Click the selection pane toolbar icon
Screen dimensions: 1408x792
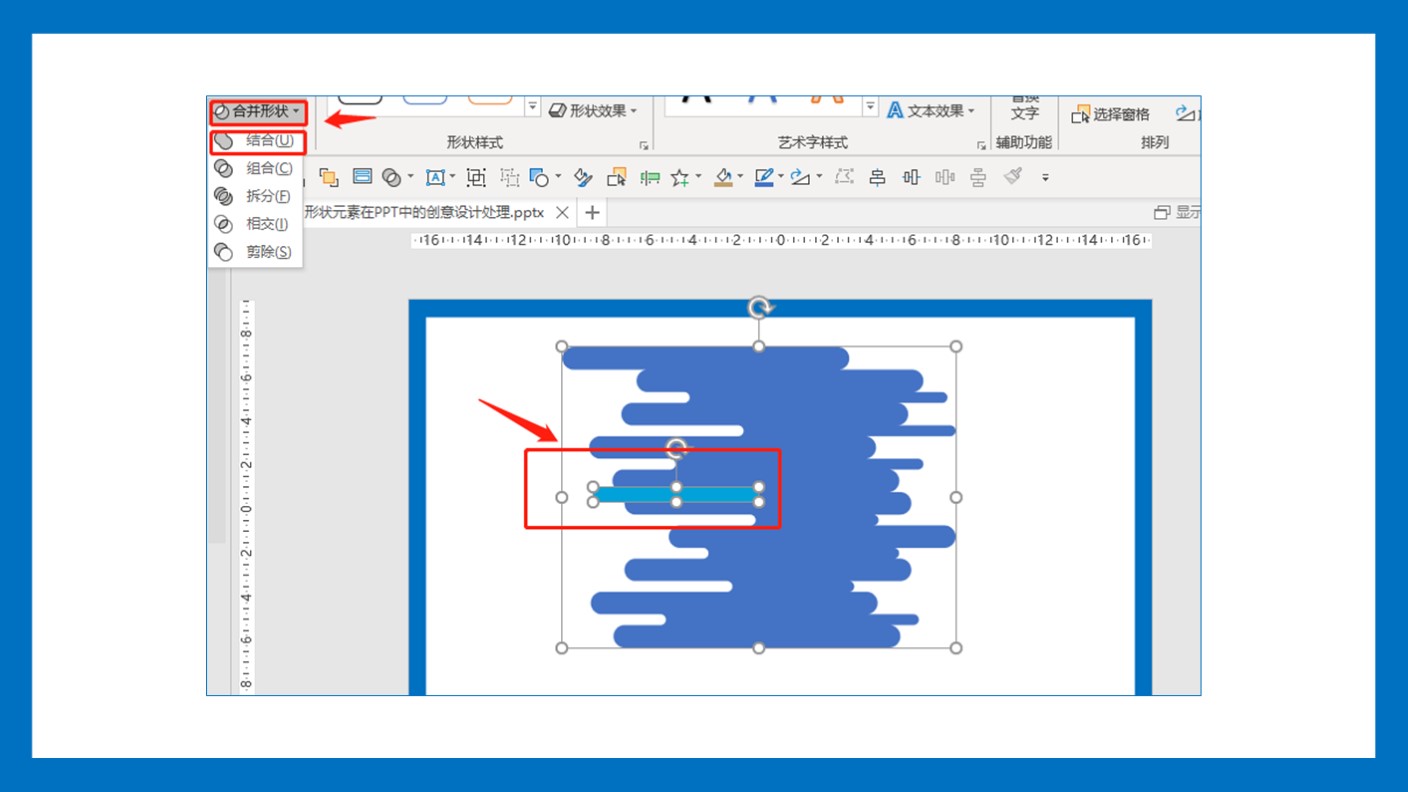click(617, 178)
